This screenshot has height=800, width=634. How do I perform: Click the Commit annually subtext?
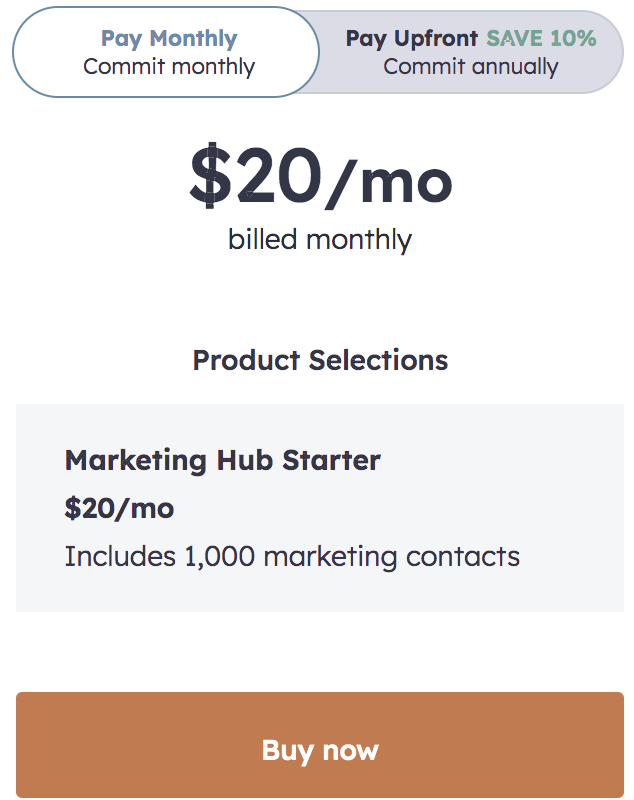pos(471,68)
